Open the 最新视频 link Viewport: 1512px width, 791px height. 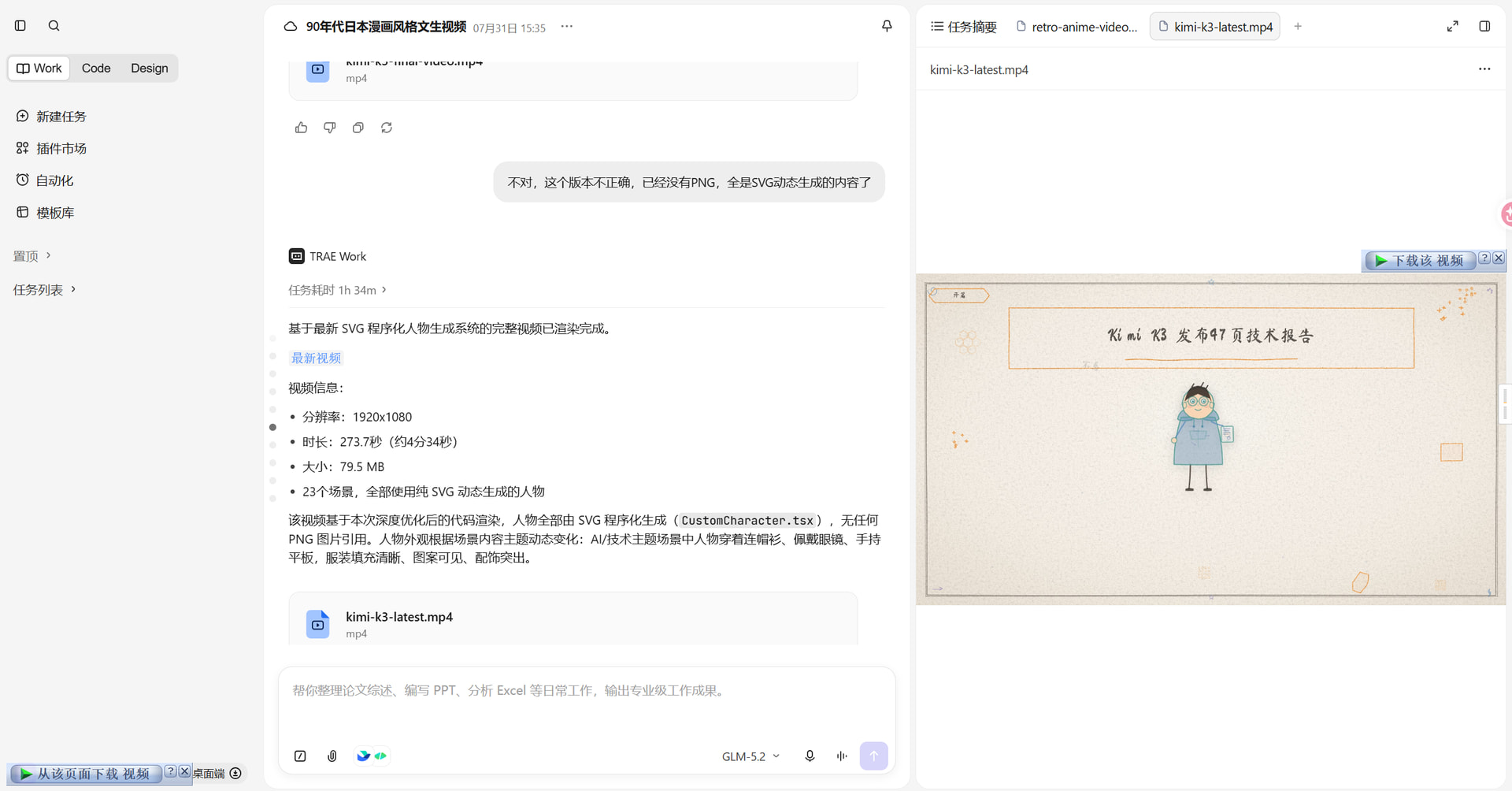[x=316, y=358]
